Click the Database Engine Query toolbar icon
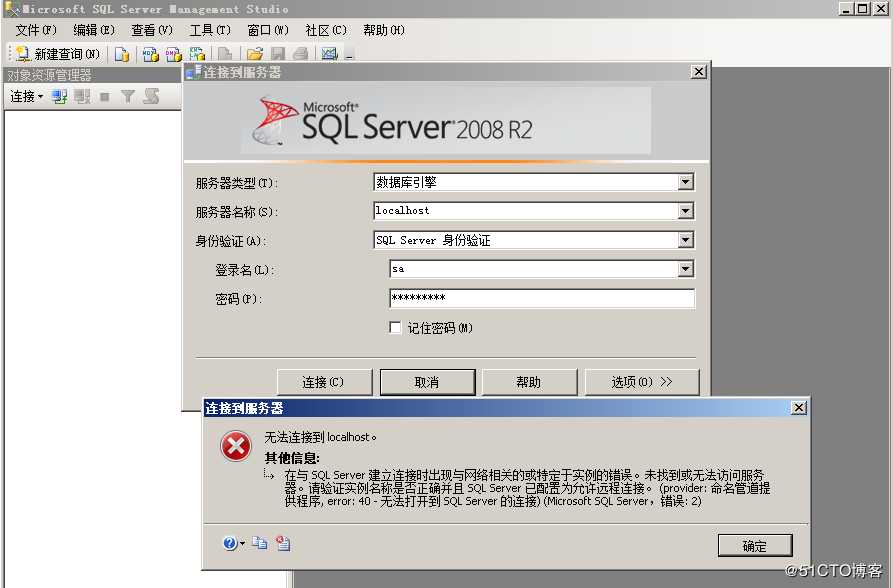This screenshot has width=893, height=588. point(122,54)
